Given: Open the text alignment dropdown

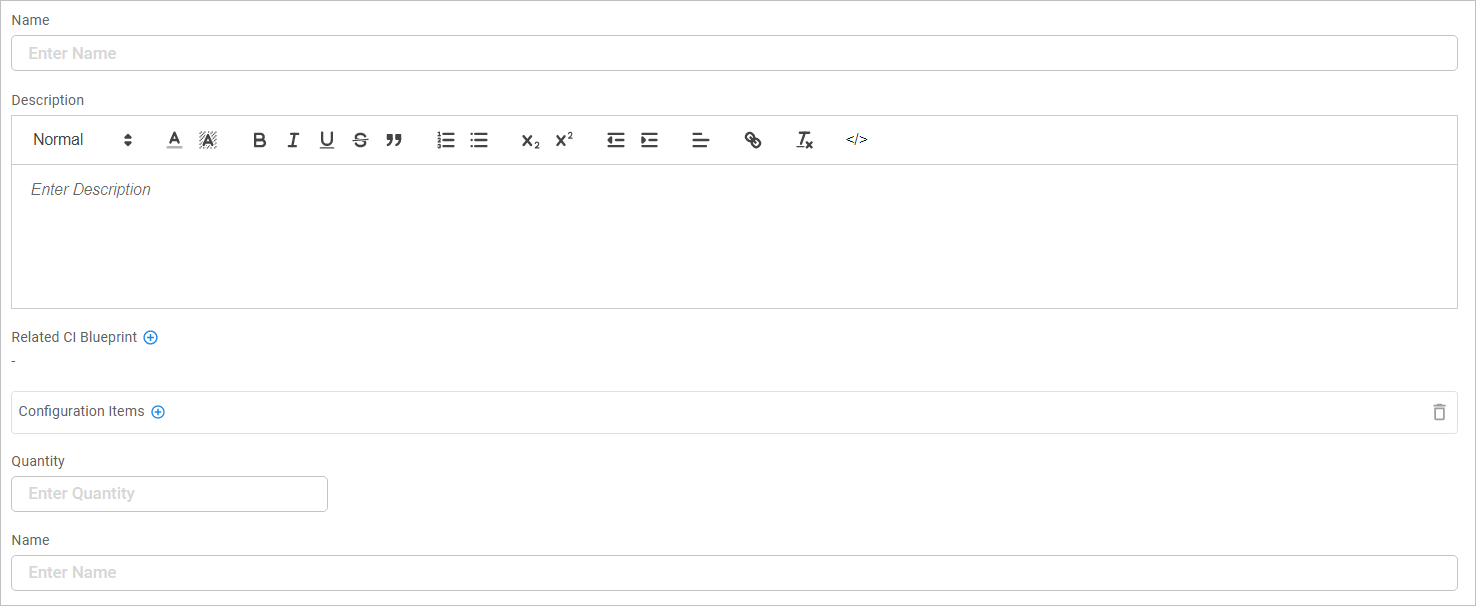Looking at the screenshot, I should [701, 140].
